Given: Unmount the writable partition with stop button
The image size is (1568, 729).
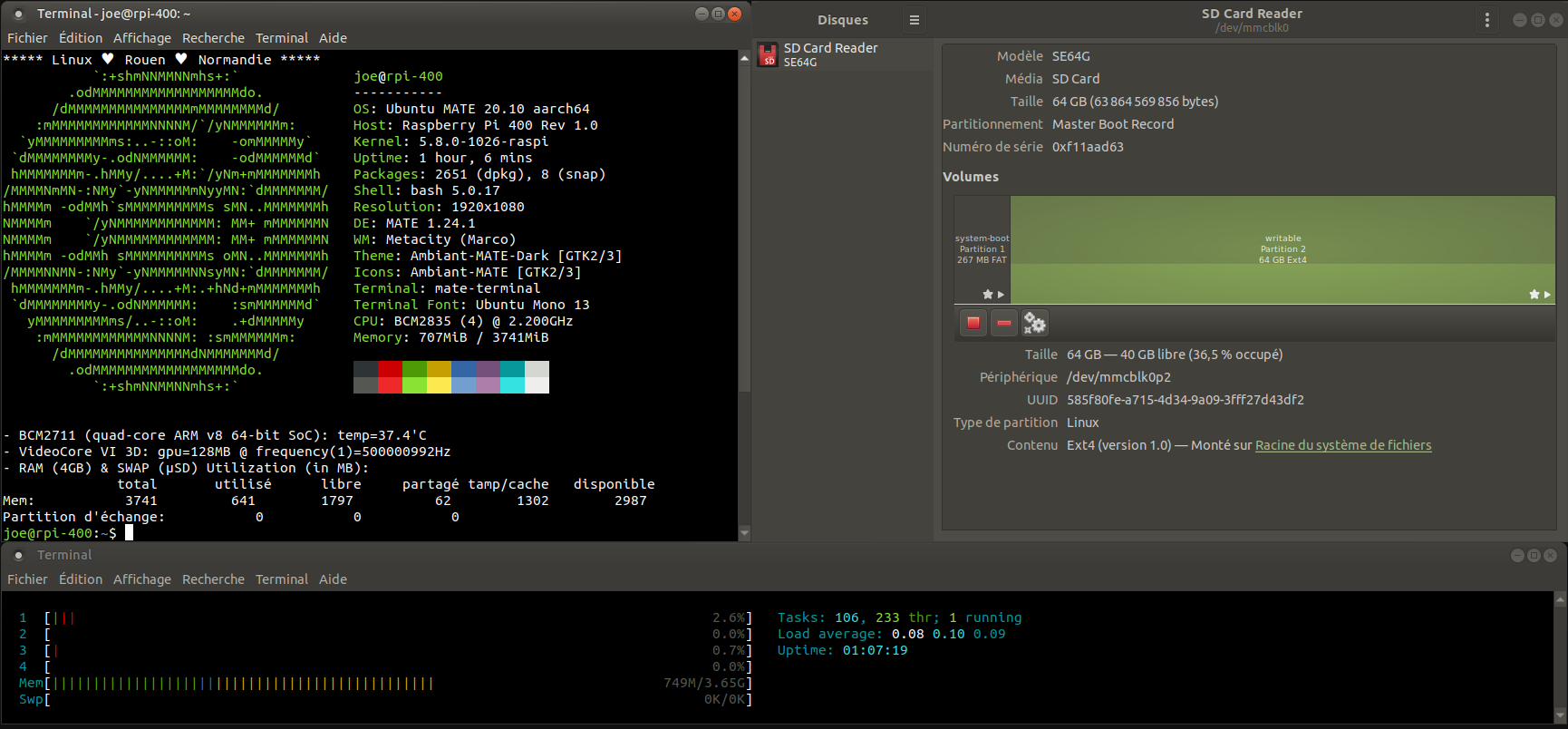Looking at the screenshot, I should coord(973,323).
